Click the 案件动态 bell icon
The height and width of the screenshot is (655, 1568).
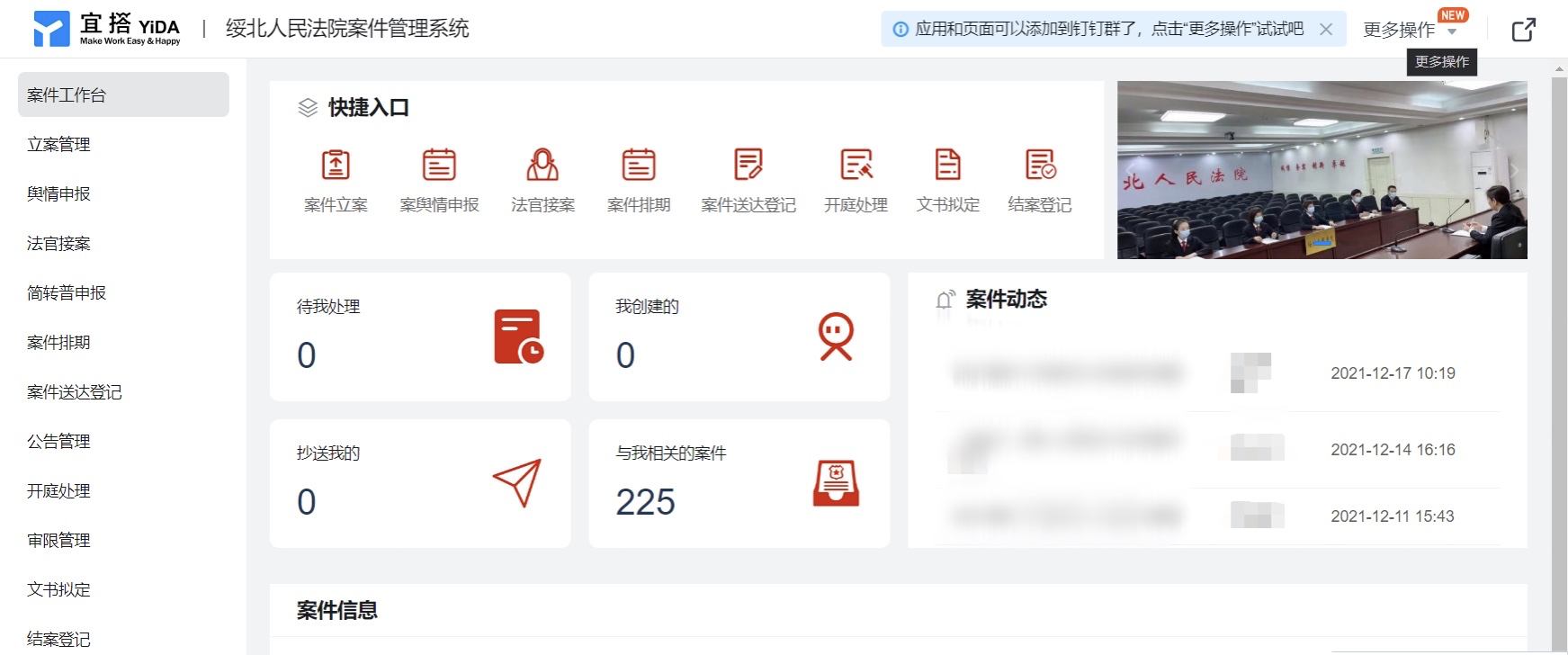point(945,300)
